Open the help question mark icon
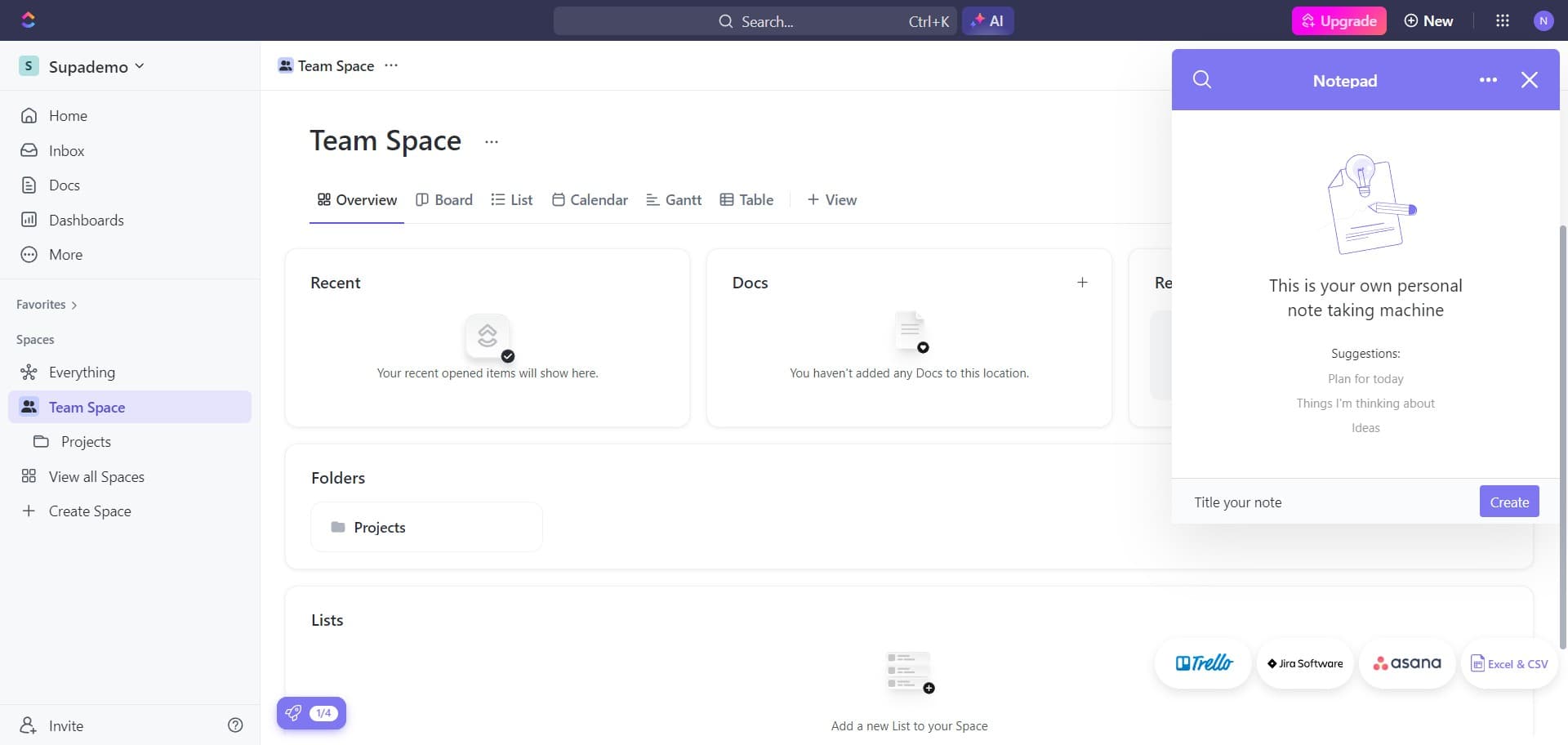This screenshot has height=745, width=1568. pos(235,725)
